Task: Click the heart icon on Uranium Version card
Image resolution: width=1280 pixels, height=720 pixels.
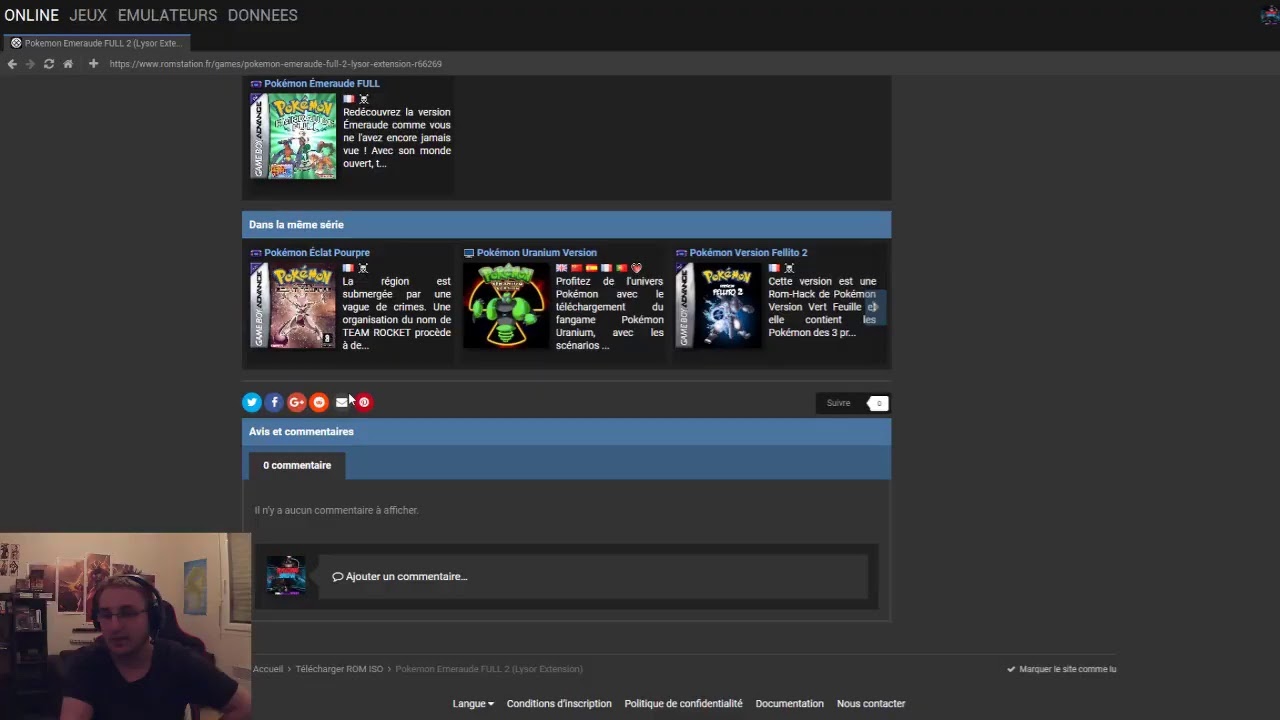Action: coord(636,268)
